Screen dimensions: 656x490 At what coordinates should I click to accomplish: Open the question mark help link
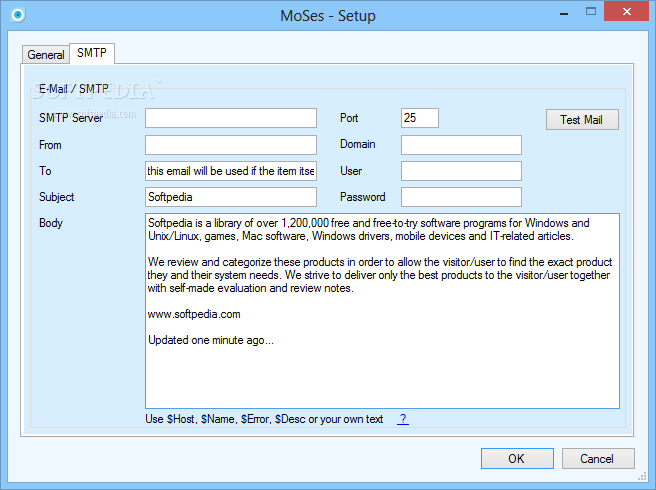coord(402,418)
